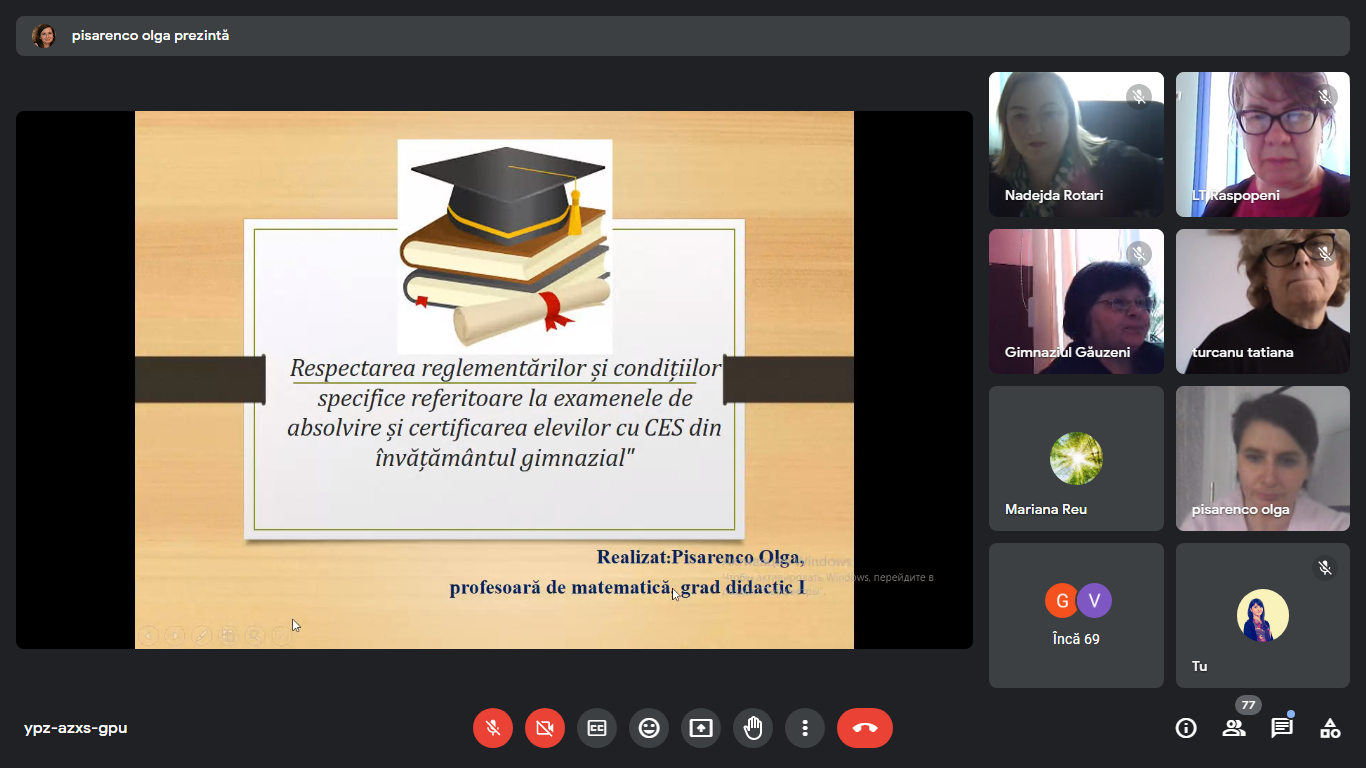Click the meeting code ypz-azxs-gpu

click(76, 728)
